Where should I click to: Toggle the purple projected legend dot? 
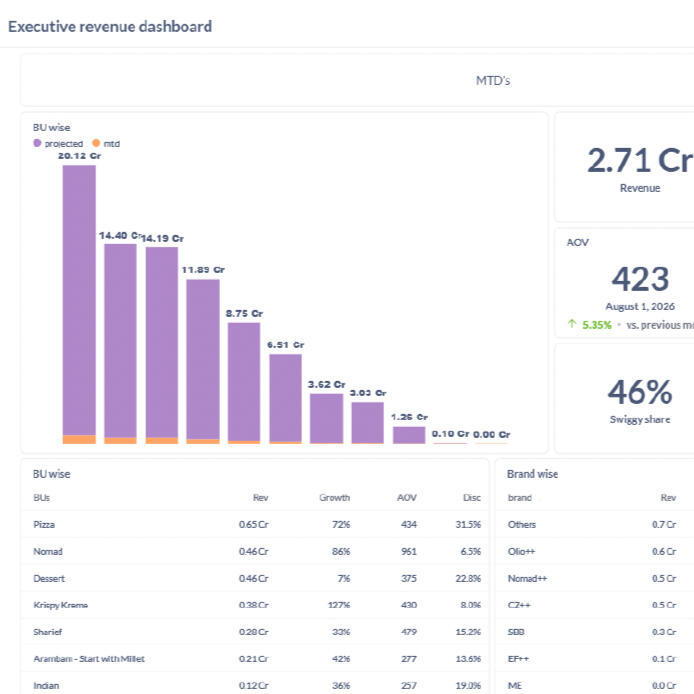point(37,143)
